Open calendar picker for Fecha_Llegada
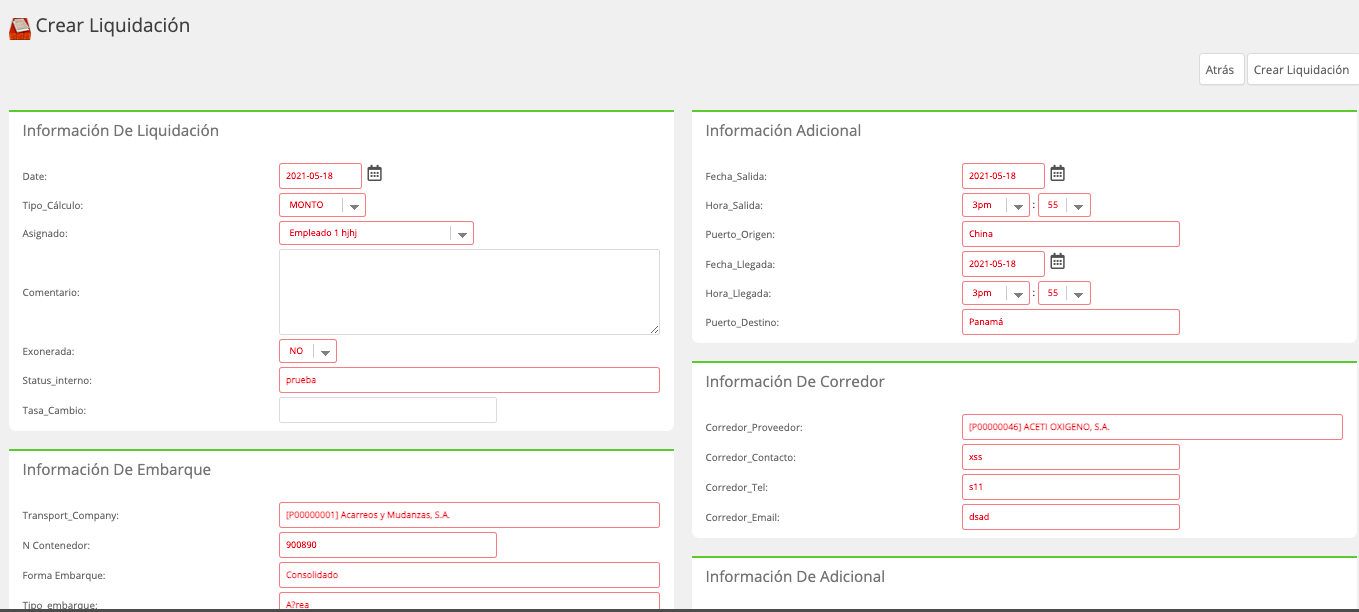 [x=1057, y=261]
